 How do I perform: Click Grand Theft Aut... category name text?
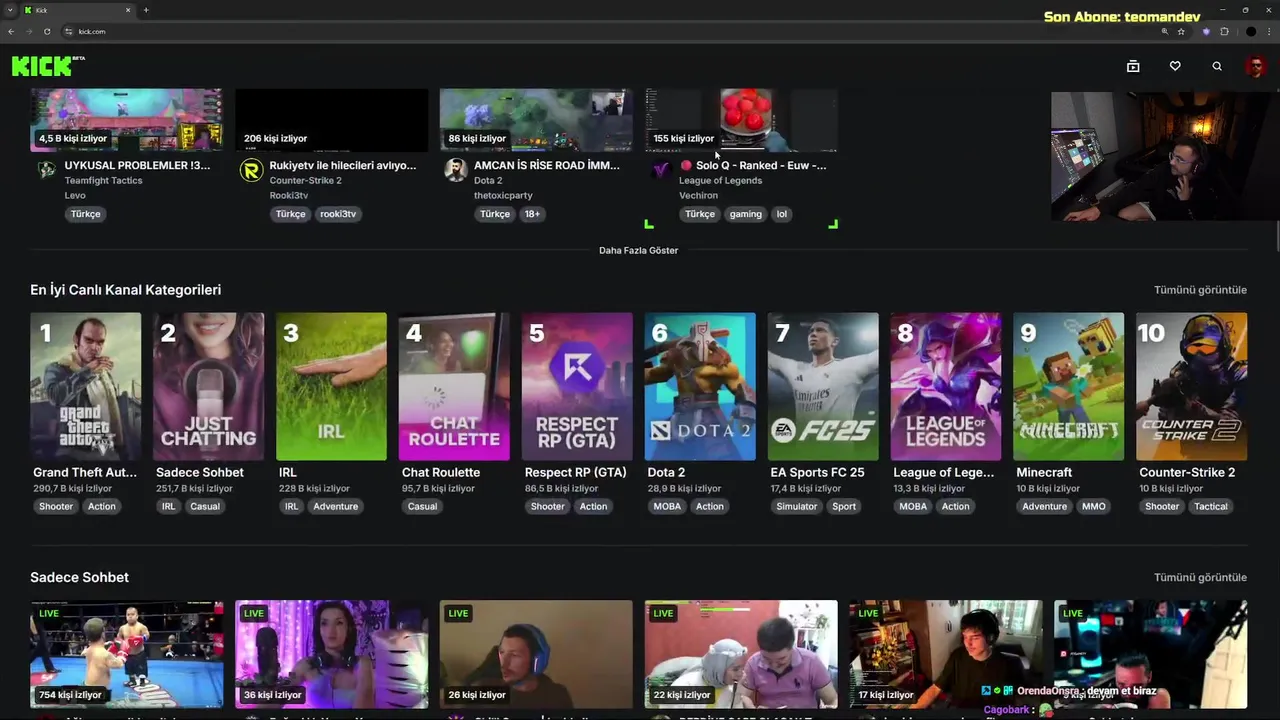coord(84,472)
